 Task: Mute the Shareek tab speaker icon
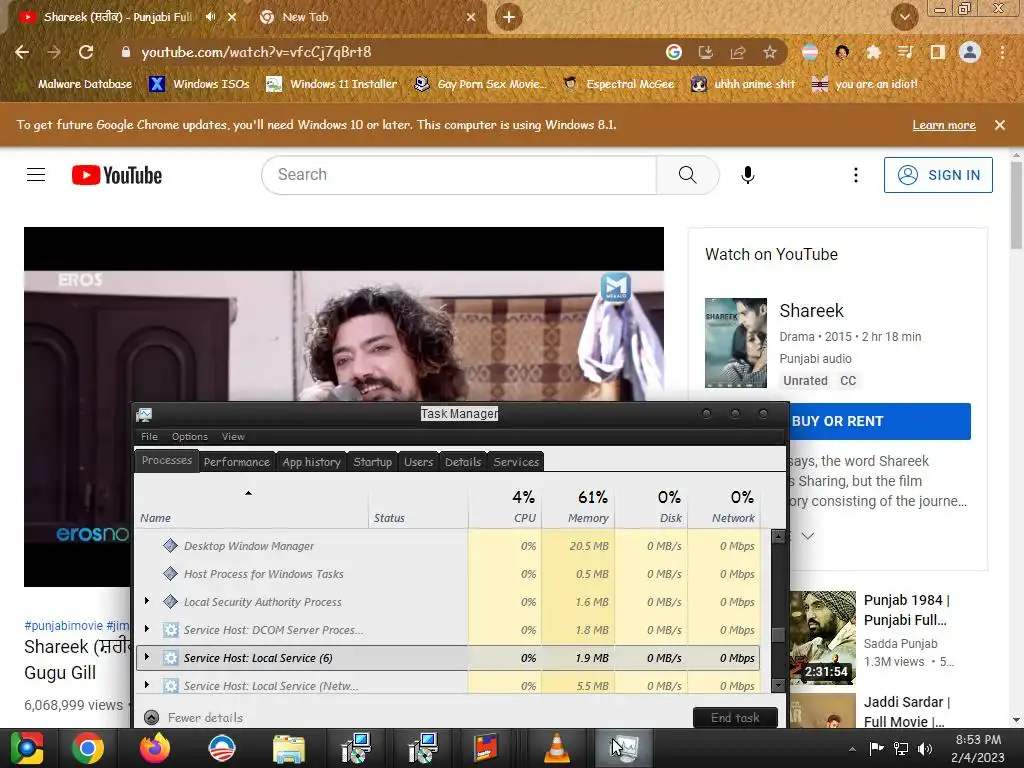pos(210,17)
